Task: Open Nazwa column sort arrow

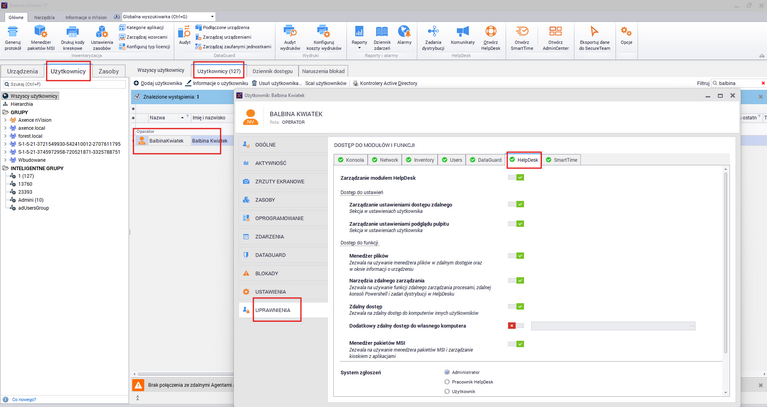Action: click(182, 118)
